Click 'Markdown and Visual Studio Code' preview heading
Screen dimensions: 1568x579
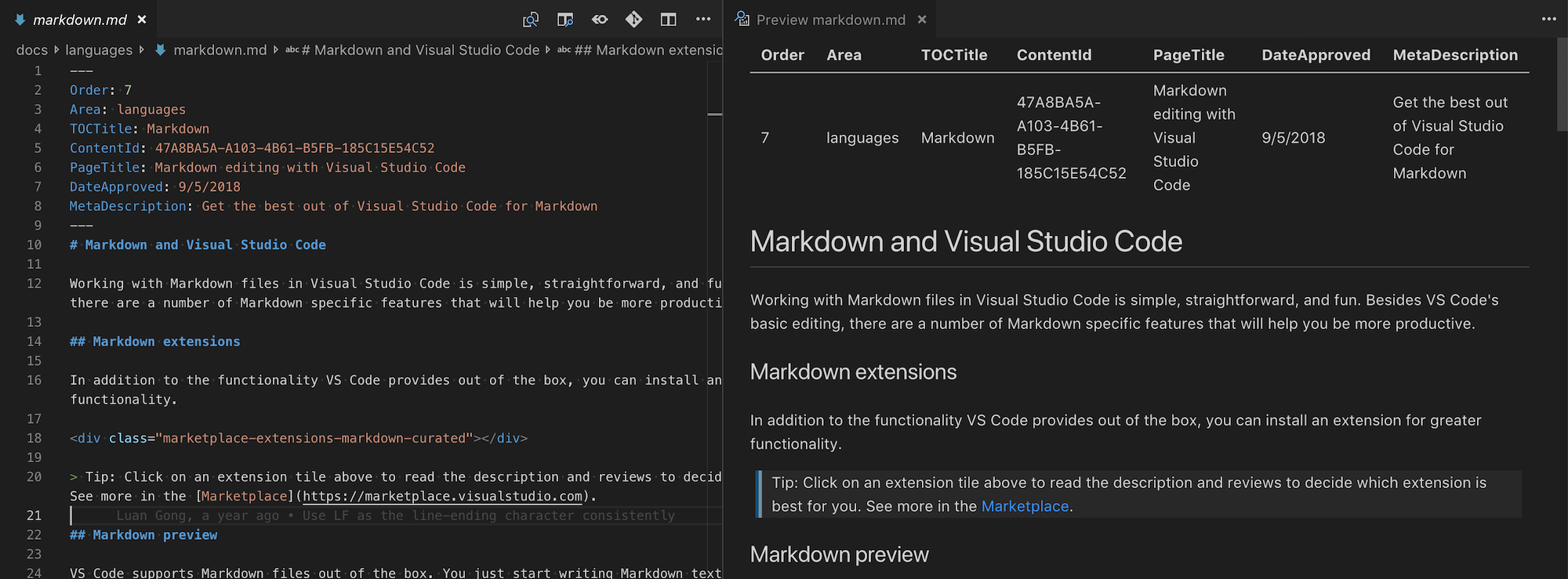pos(966,242)
